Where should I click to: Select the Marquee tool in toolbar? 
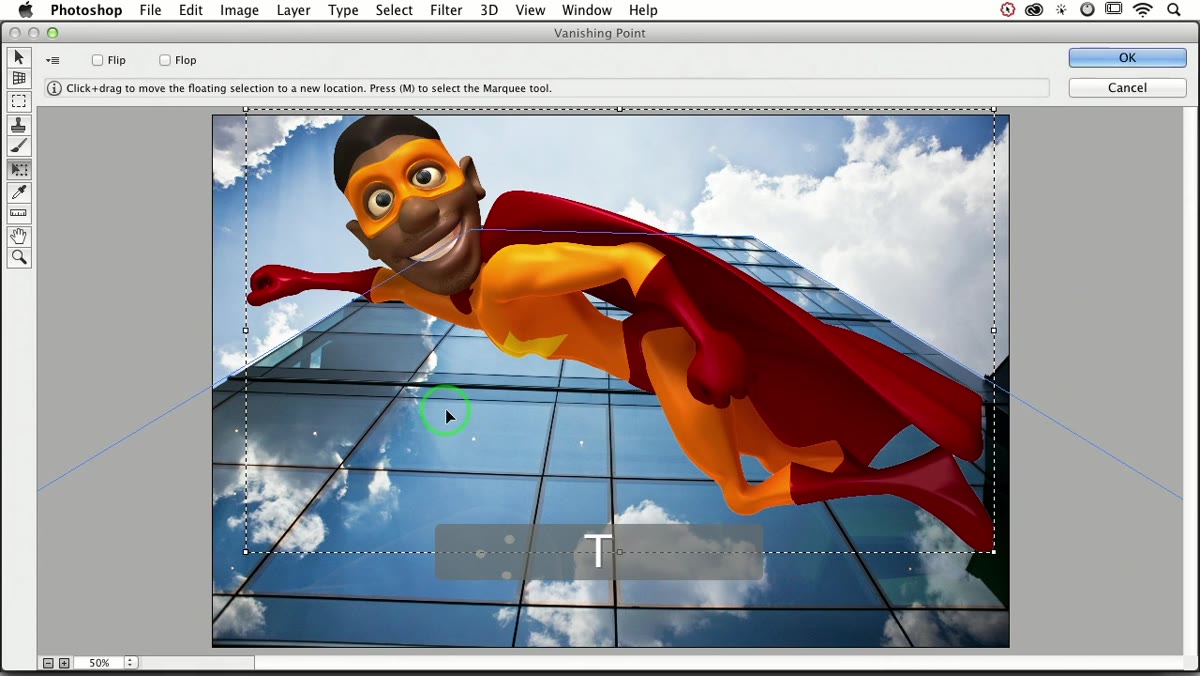[x=19, y=102]
